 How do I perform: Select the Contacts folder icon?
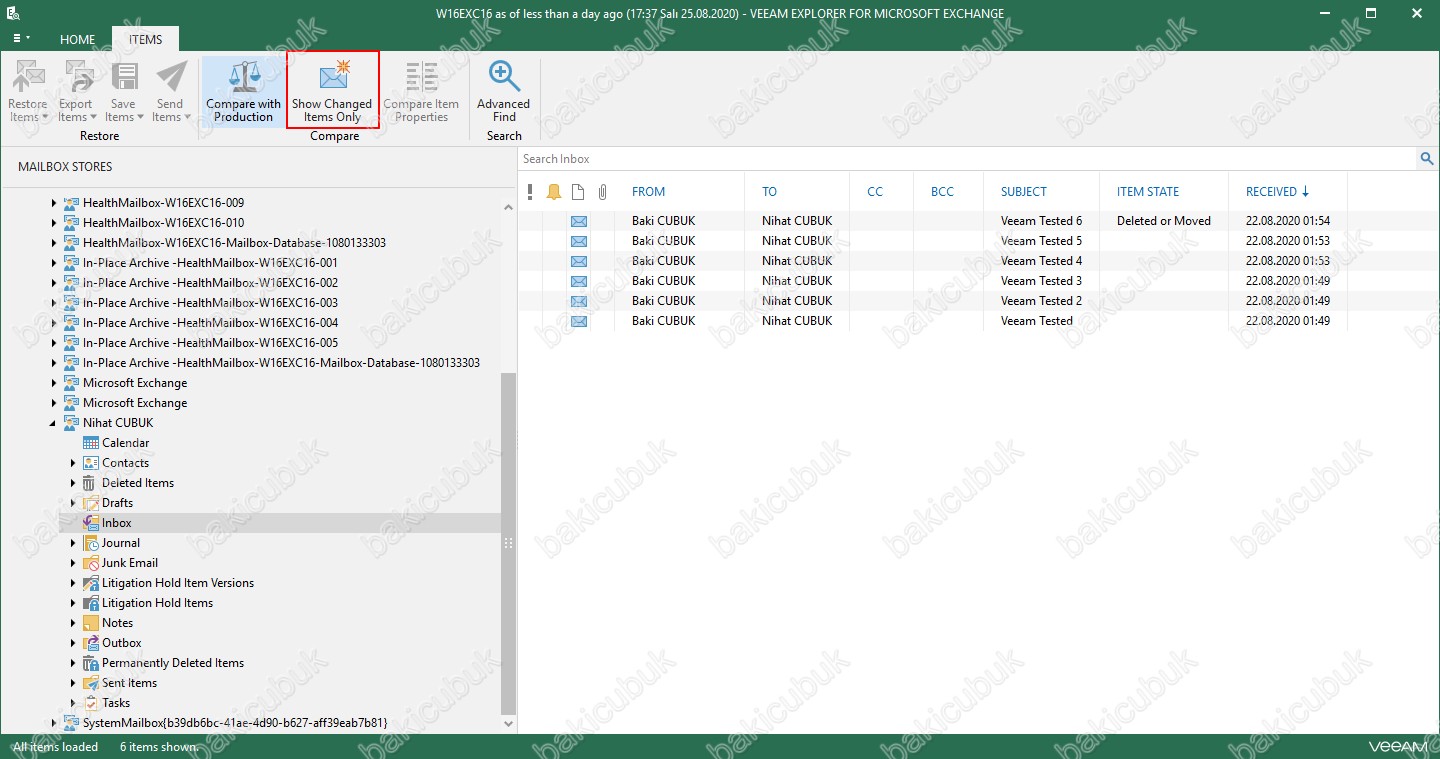point(91,463)
